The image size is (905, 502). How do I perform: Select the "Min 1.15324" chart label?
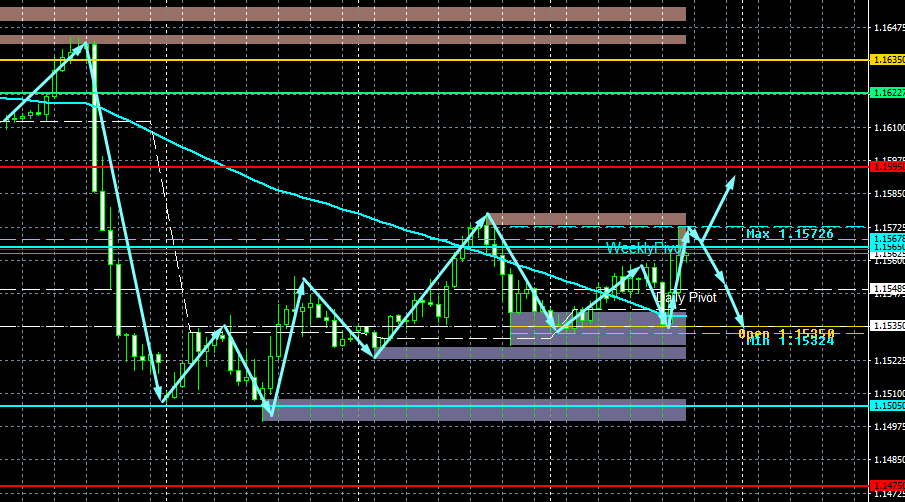pos(790,341)
